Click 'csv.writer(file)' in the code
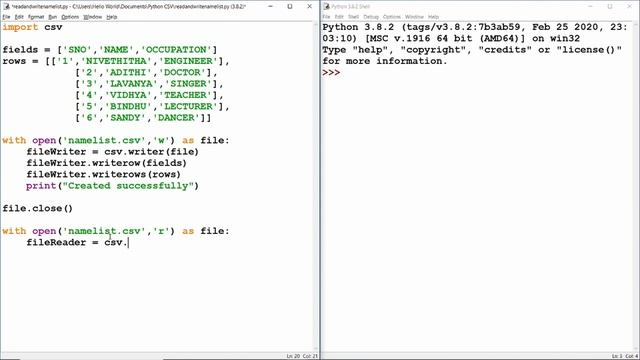640x360 pixels. tap(151, 152)
